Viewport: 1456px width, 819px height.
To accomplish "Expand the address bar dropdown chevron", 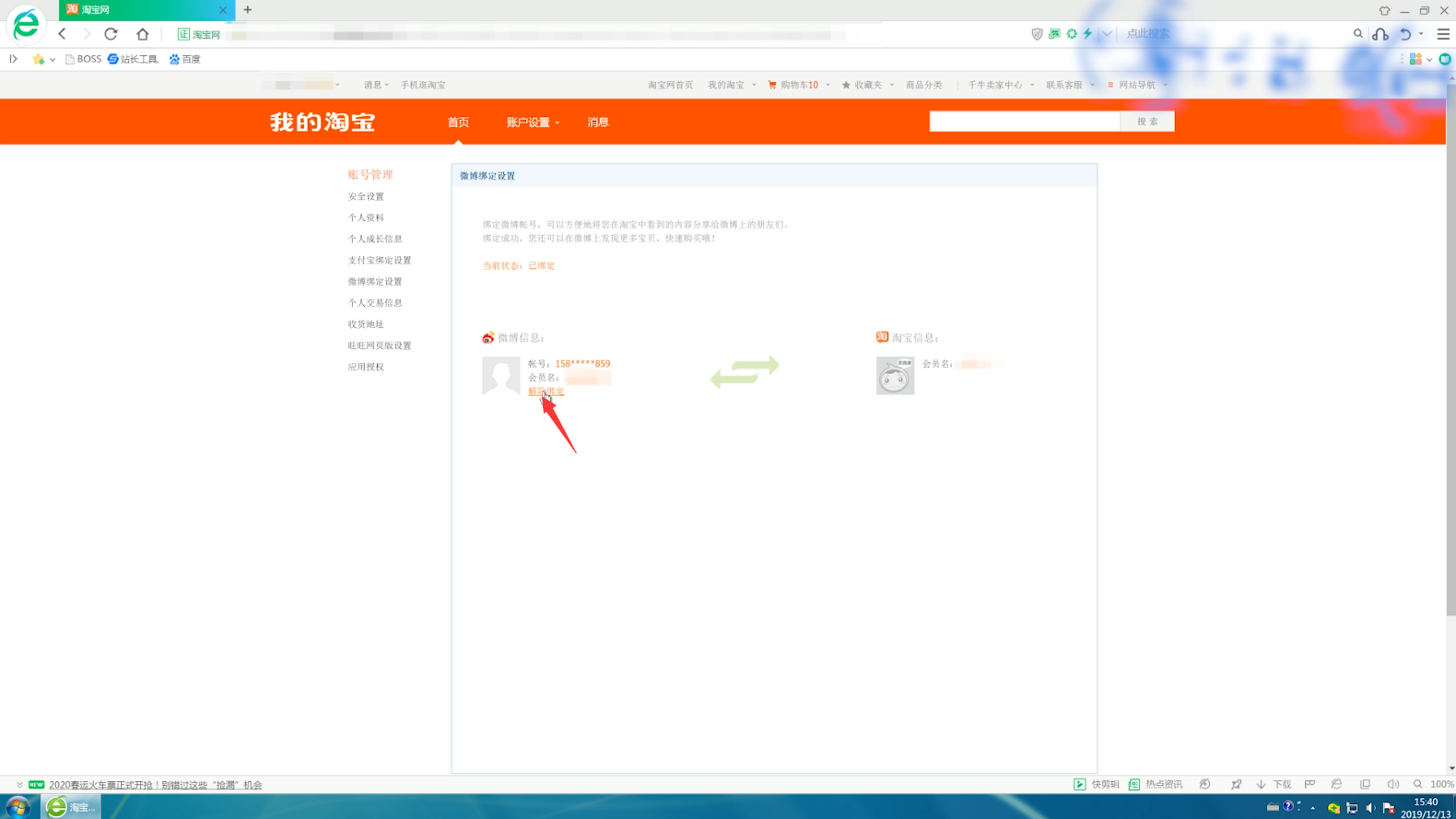I will click(x=1107, y=34).
